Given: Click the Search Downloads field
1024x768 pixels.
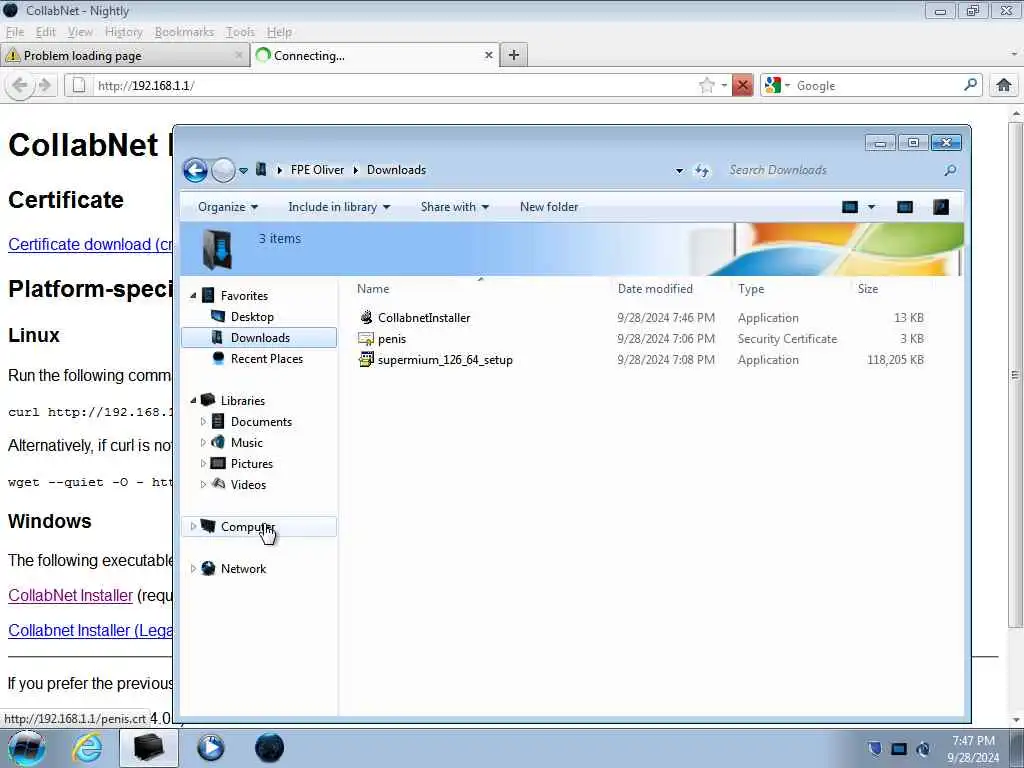Looking at the screenshot, I should coord(833,170).
